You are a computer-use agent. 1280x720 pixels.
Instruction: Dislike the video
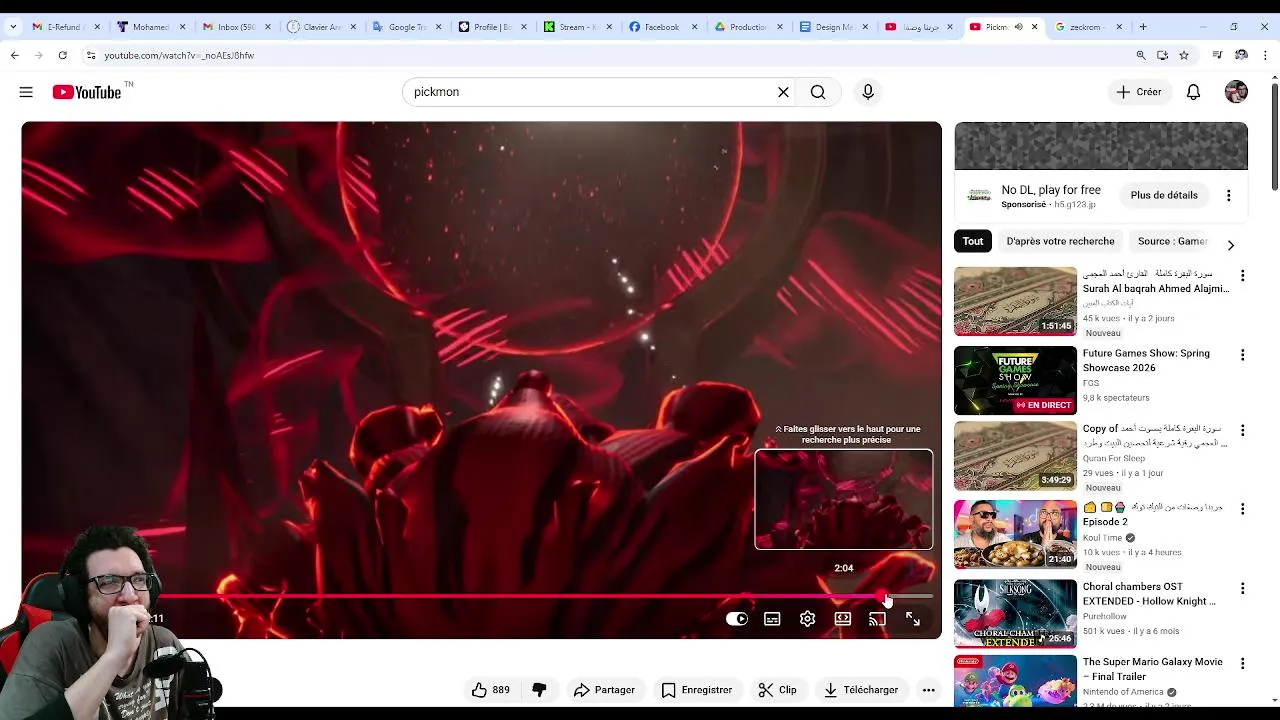[539, 690]
